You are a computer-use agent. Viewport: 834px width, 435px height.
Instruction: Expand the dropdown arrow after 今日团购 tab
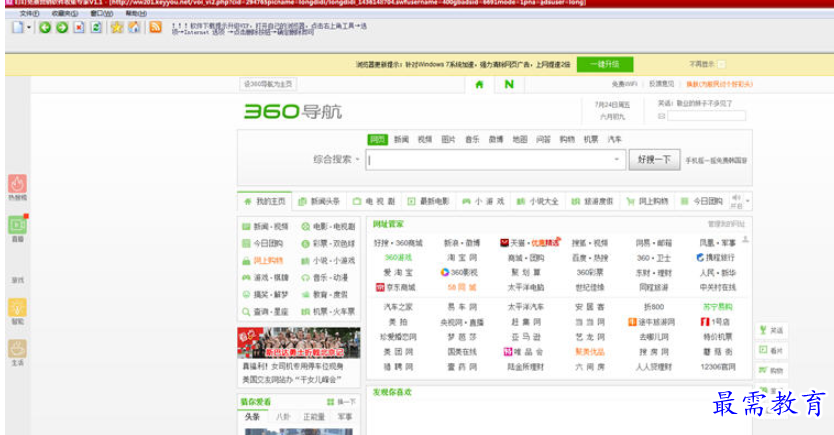747,201
